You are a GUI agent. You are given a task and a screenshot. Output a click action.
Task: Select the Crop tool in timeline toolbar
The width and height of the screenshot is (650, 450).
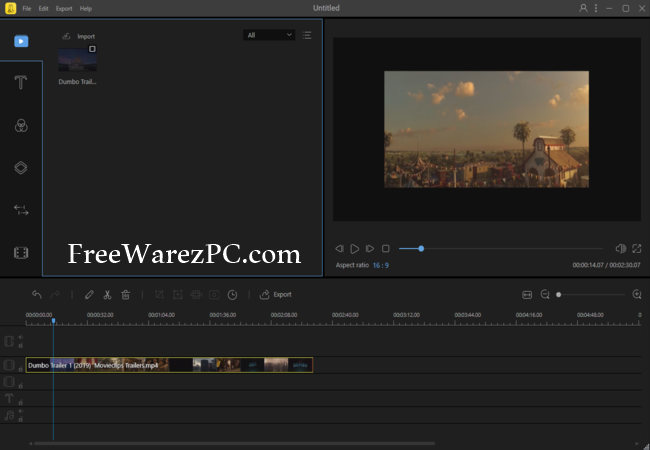tap(159, 295)
